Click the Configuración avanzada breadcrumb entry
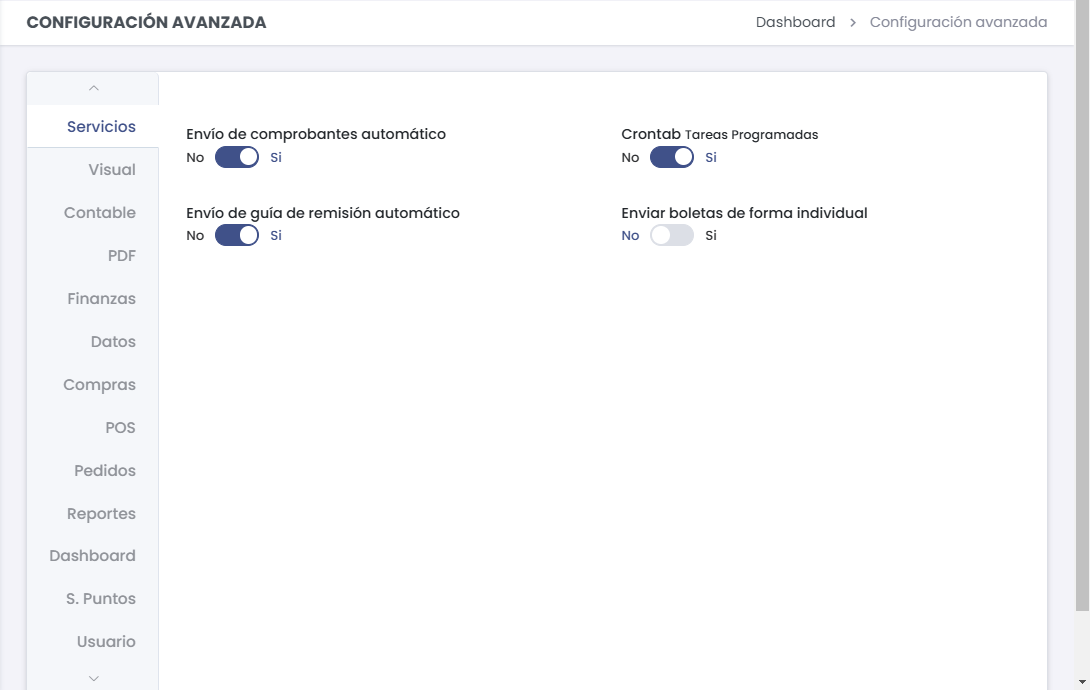Screen dimensions: 1090x690 point(958,21)
